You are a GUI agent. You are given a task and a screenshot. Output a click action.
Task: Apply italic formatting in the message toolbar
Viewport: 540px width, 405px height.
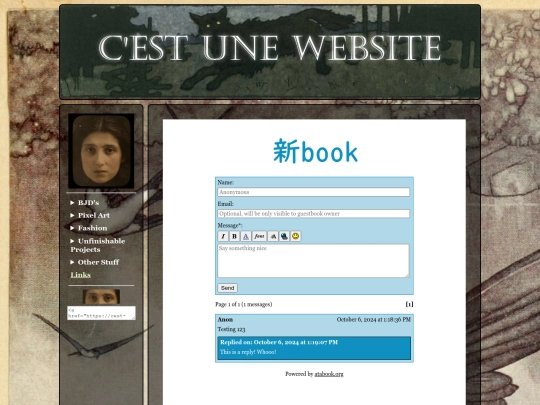(x=223, y=236)
